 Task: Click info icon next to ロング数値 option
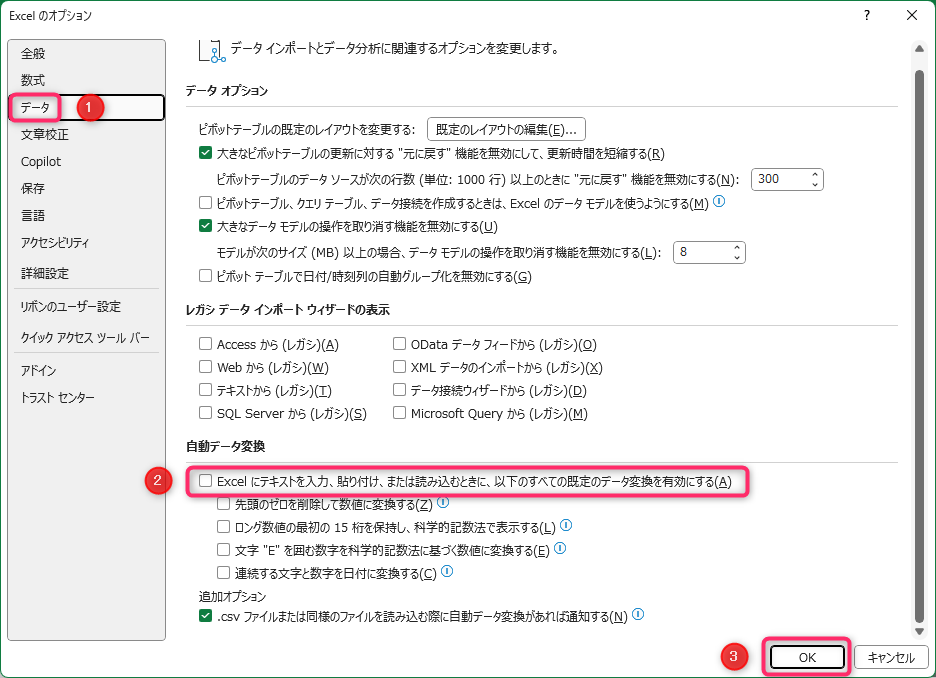point(566,526)
